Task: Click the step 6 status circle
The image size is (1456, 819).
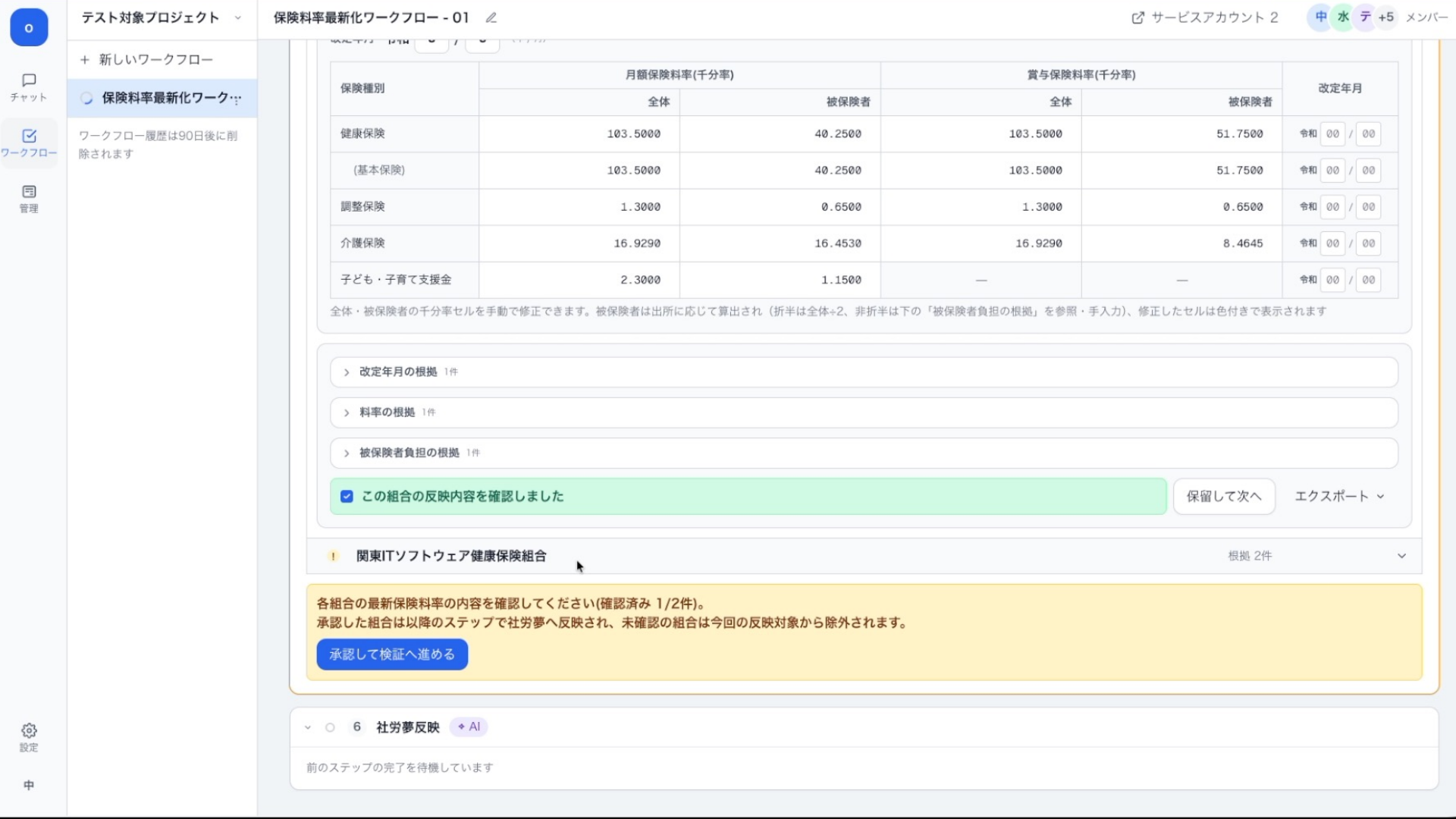Action: click(x=330, y=727)
